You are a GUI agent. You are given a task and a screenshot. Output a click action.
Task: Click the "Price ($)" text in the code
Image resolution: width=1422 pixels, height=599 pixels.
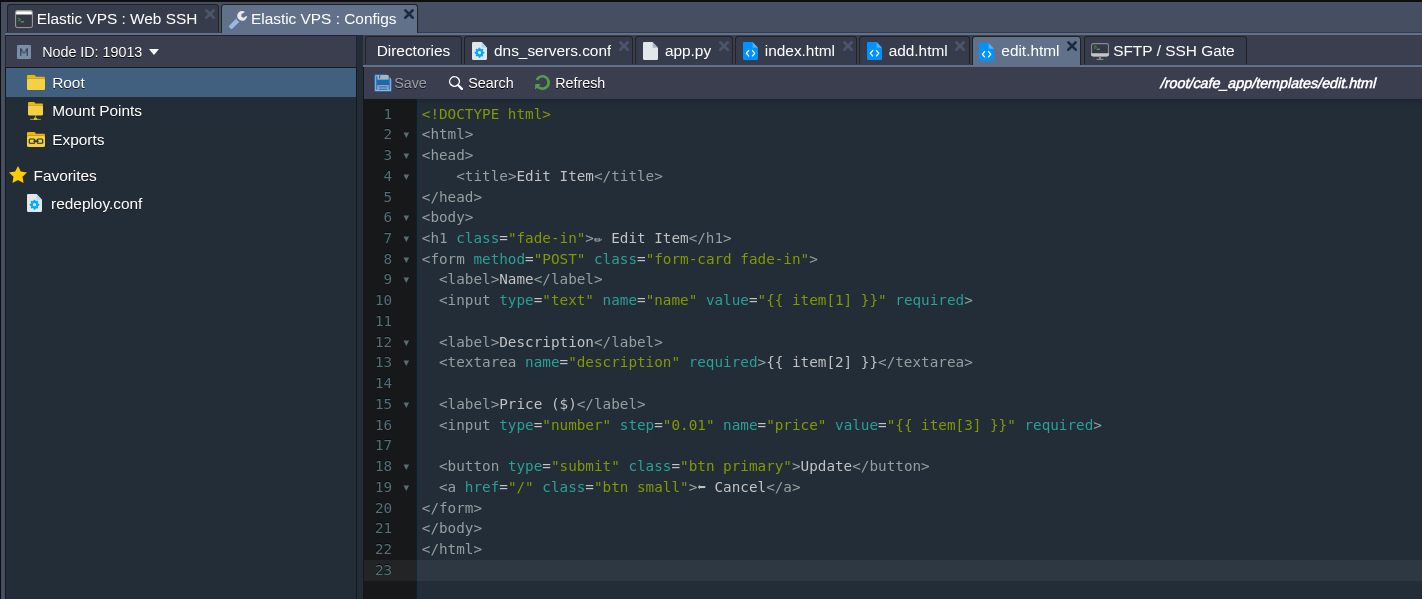point(538,404)
